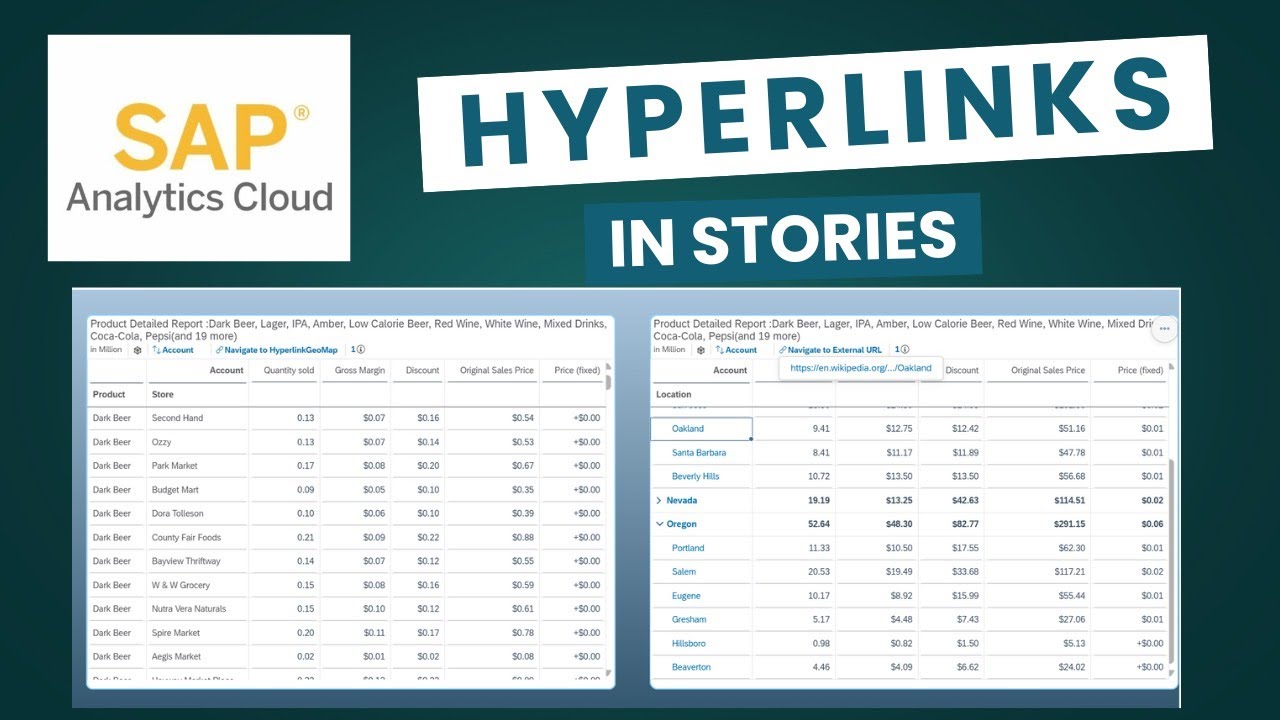Click County Fair Foods' $0.88 price value
The height and width of the screenshot is (720, 1280).
pos(522,538)
